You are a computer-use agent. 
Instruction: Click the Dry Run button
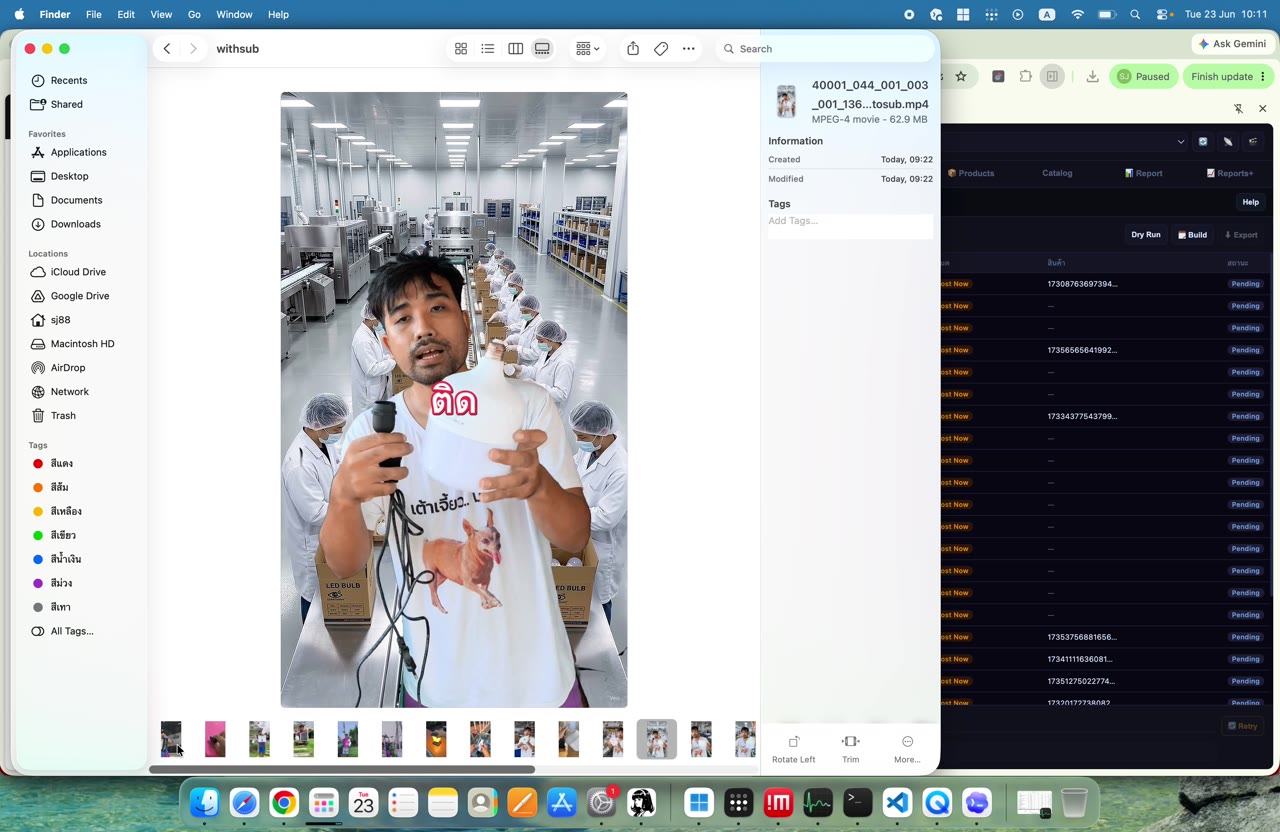pyautogui.click(x=1146, y=235)
